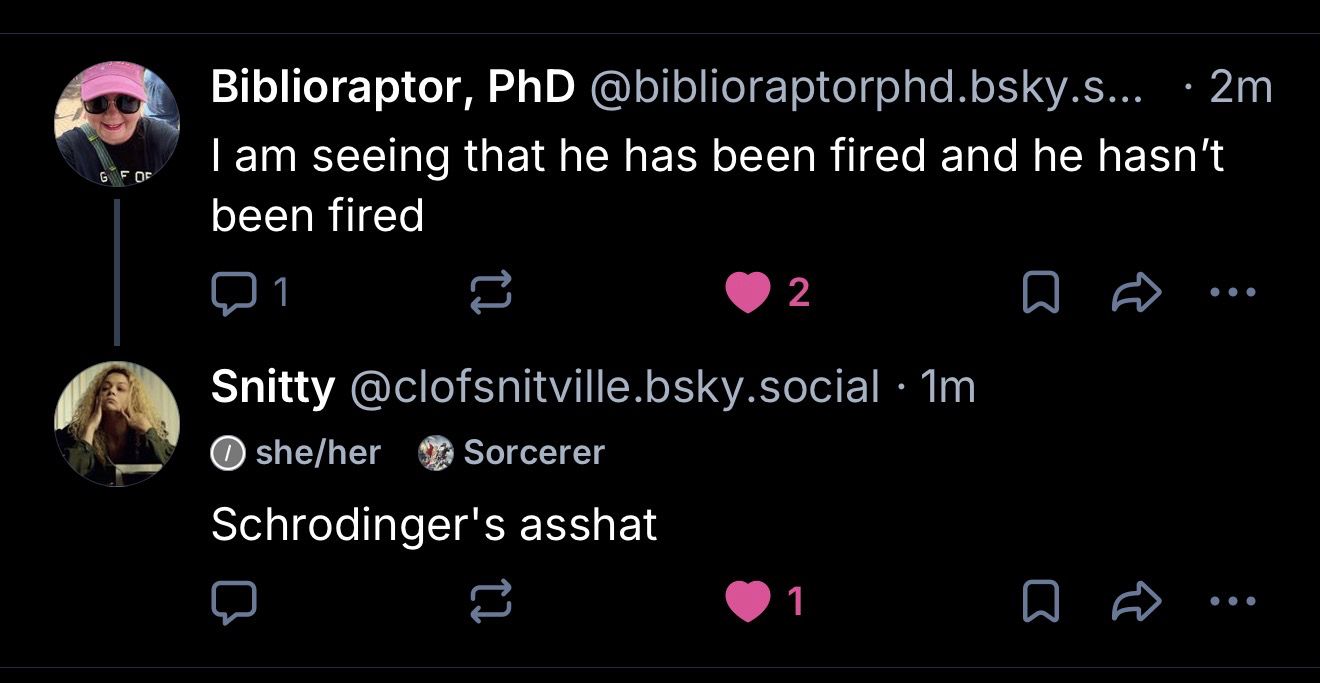Click the 2m timestamp on Biblioraptor's post
Image resolution: width=1320 pixels, height=683 pixels.
pyautogui.click(x=1240, y=88)
